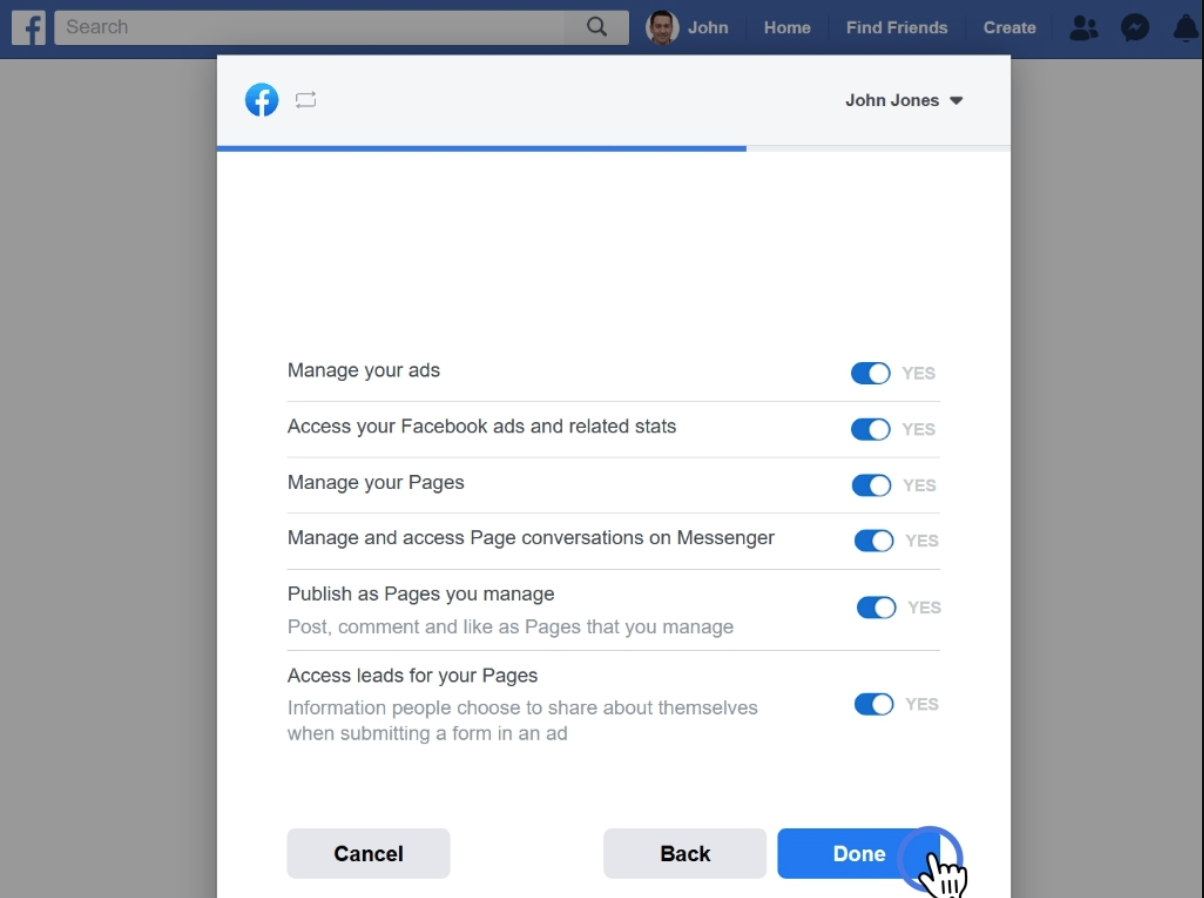Click John's profile picture in top bar

(662, 27)
